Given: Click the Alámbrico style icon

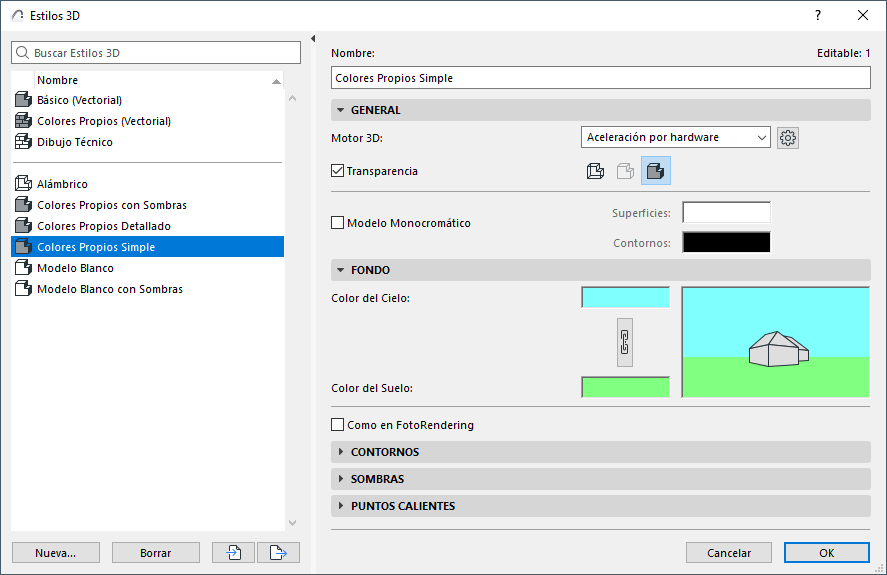Looking at the screenshot, I should (x=23, y=183).
